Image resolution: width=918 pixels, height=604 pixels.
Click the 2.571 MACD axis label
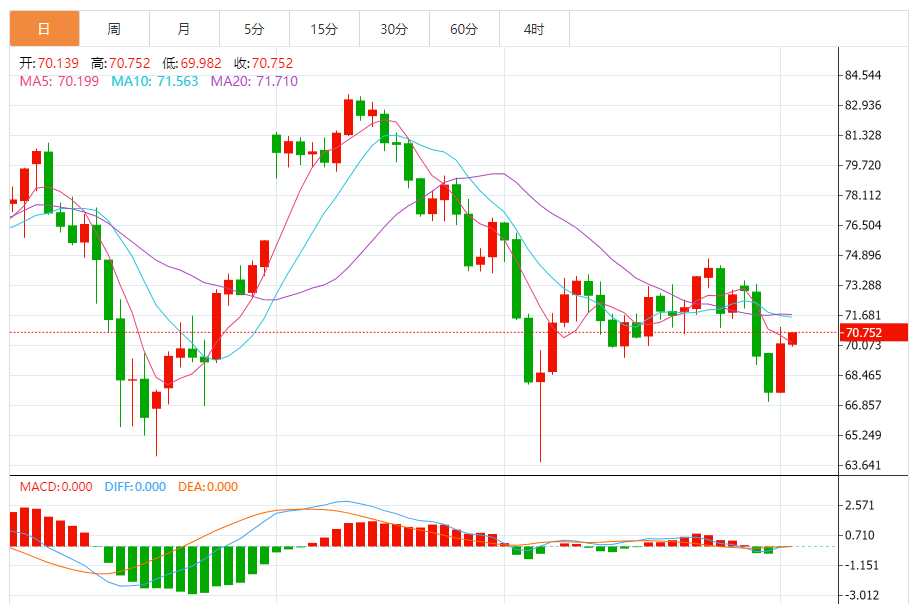859,506
